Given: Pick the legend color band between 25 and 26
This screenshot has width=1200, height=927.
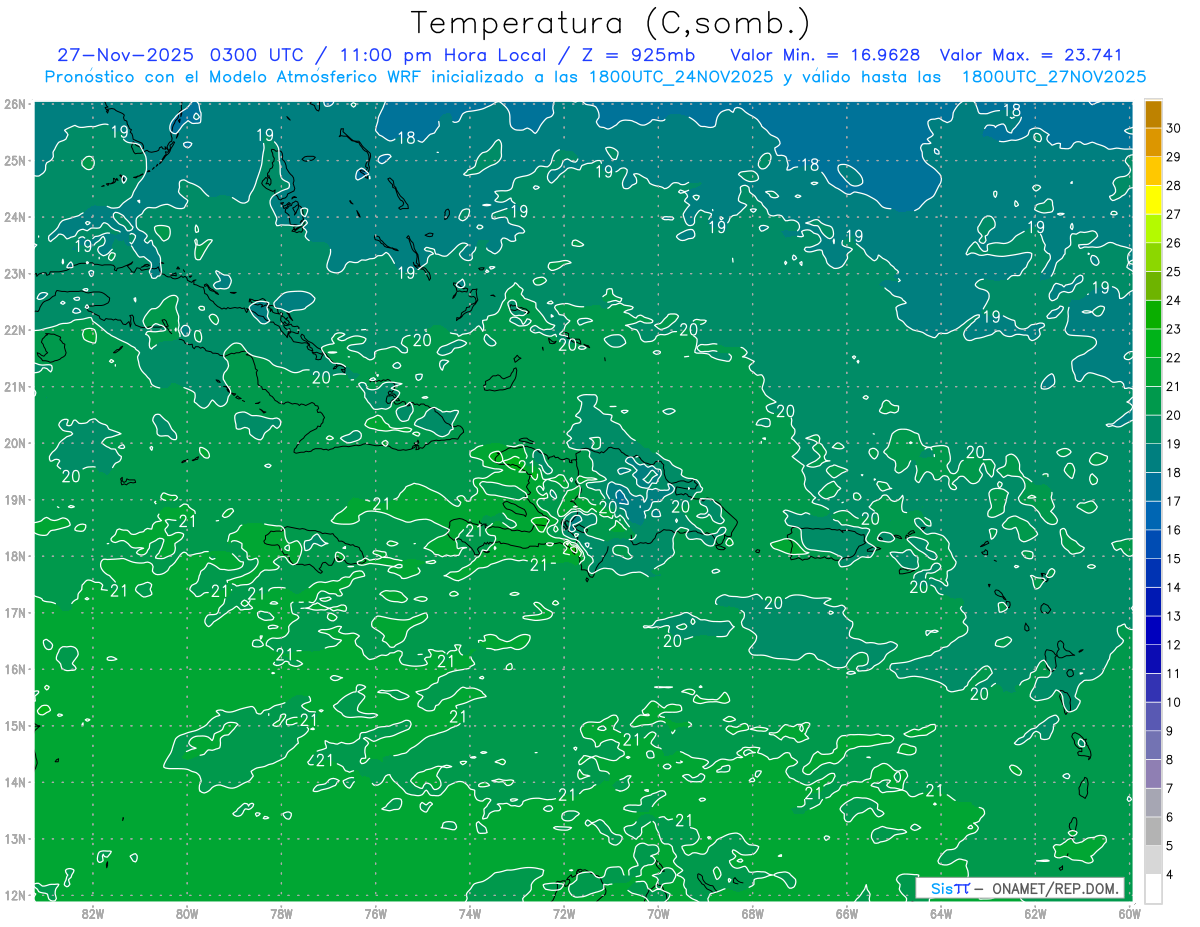Looking at the screenshot, I should tap(1153, 258).
